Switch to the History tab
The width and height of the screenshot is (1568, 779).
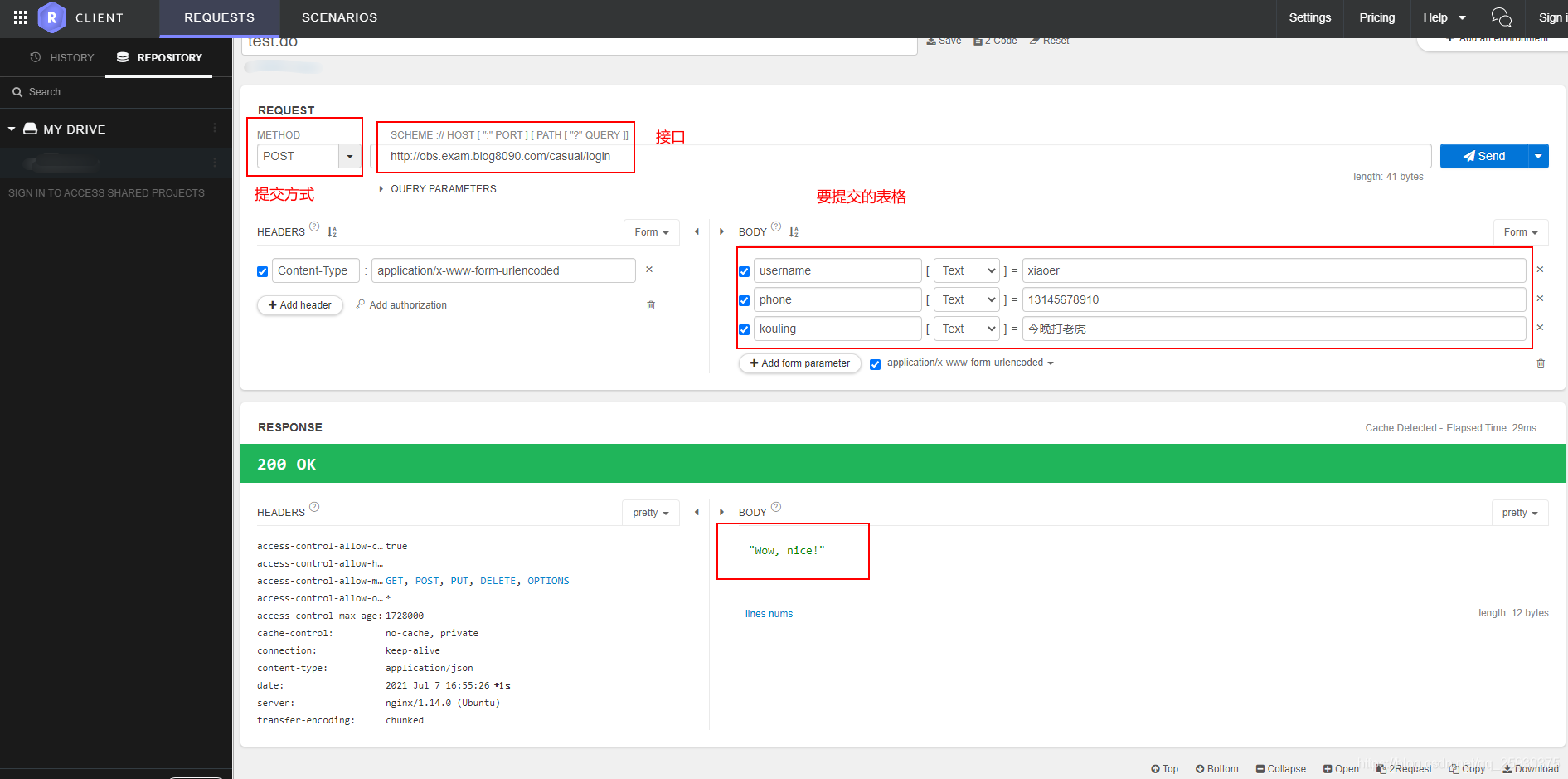point(62,58)
